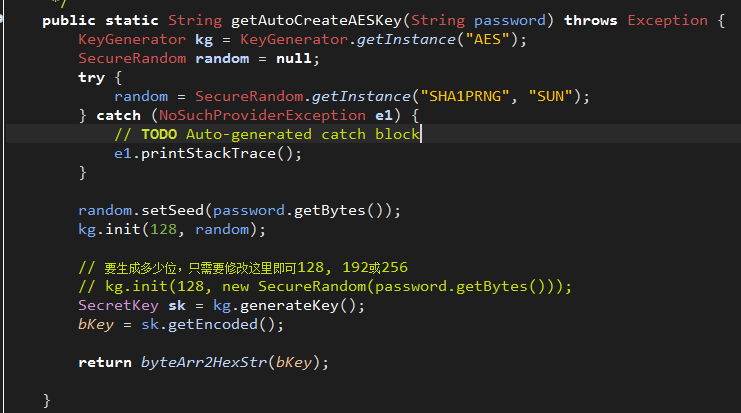Image resolution: width=741 pixels, height=413 pixels.
Task: Click the TODO word in the comment
Action: coord(159,134)
